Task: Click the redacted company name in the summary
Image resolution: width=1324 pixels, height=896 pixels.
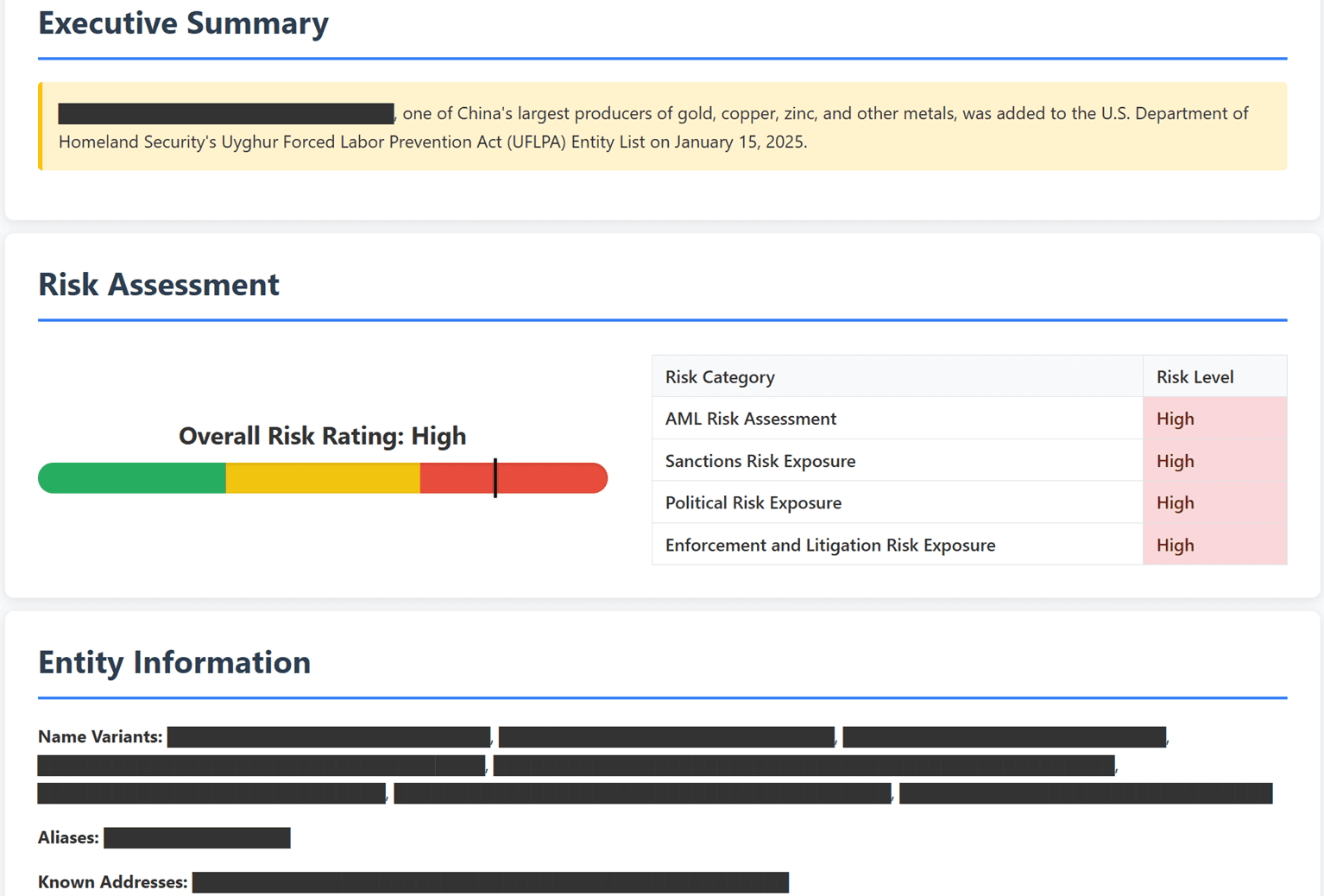Action: coord(225,112)
